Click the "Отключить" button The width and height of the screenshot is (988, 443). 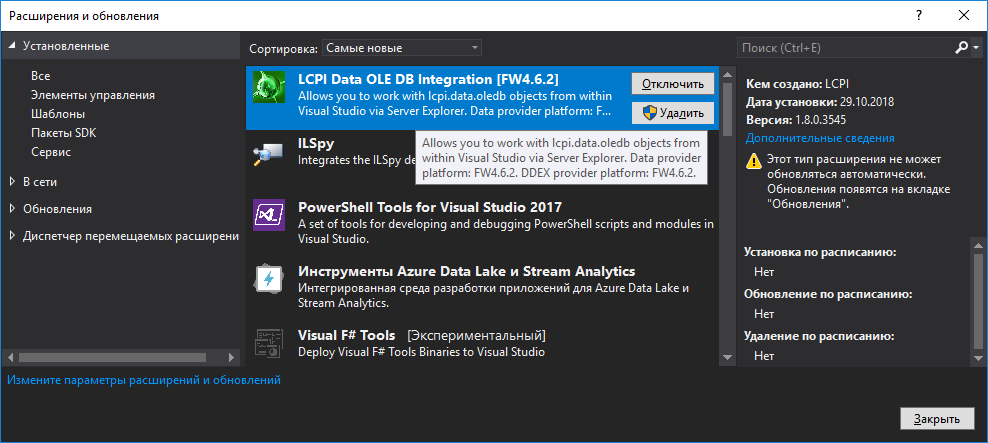(x=672, y=83)
